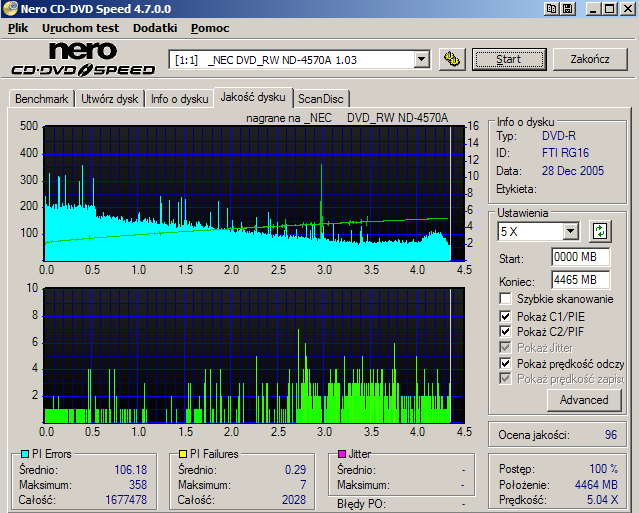
Task: Switch to the ScanDisc tab
Action: coord(321,99)
